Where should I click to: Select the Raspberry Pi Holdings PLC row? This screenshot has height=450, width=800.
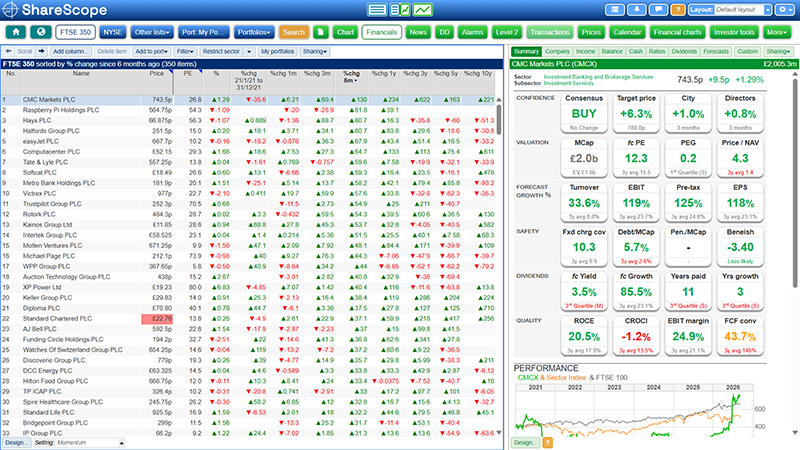(x=249, y=110)
